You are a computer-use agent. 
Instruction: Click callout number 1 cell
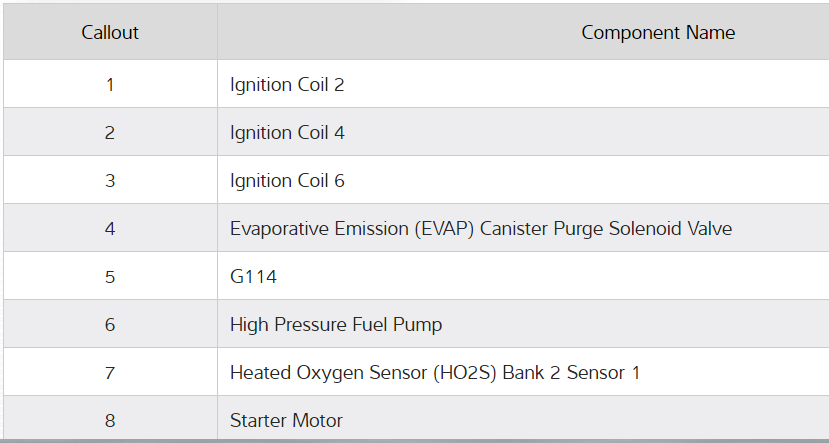tap(110, 85)
